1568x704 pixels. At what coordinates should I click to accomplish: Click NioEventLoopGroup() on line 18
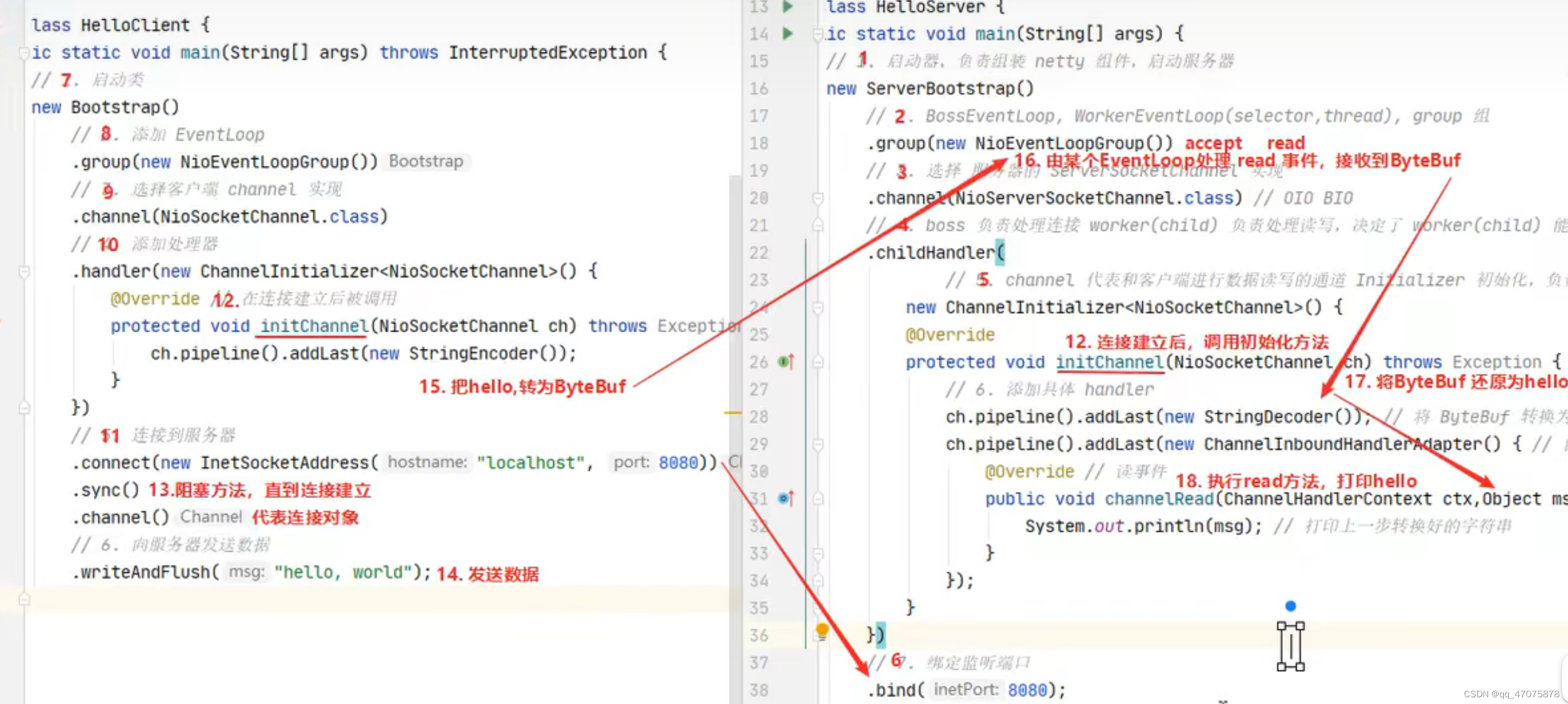[1069, 143]
